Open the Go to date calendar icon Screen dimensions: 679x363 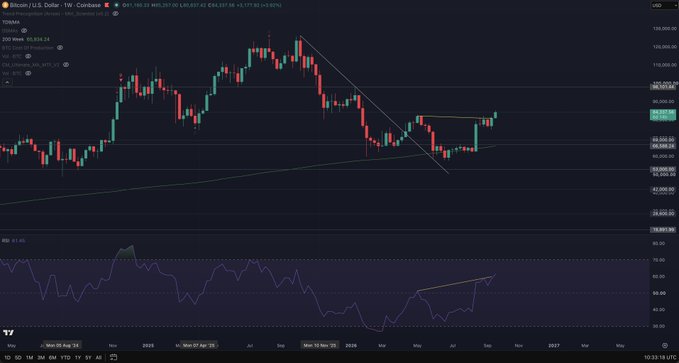pyautogui.click(x=113, y=357)
